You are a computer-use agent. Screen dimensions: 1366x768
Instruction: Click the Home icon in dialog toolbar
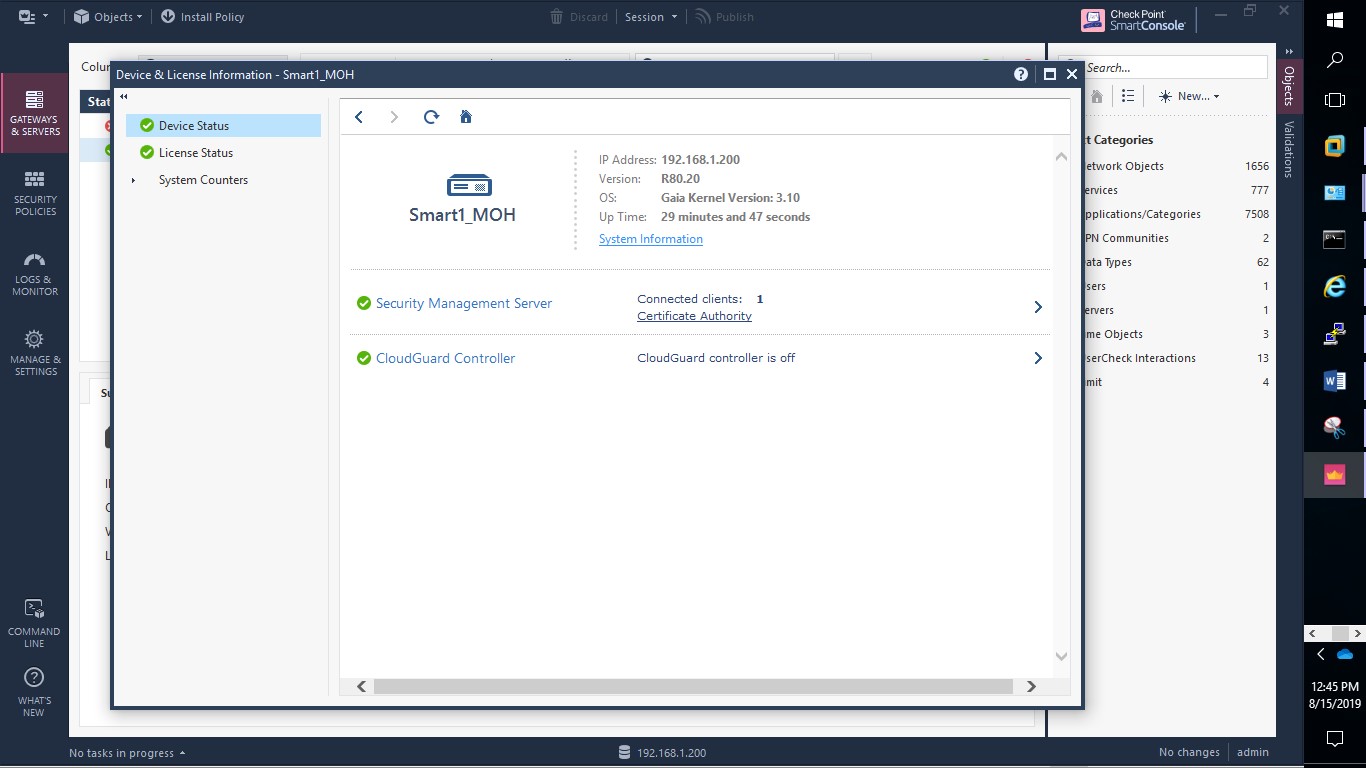coord(465,117)
